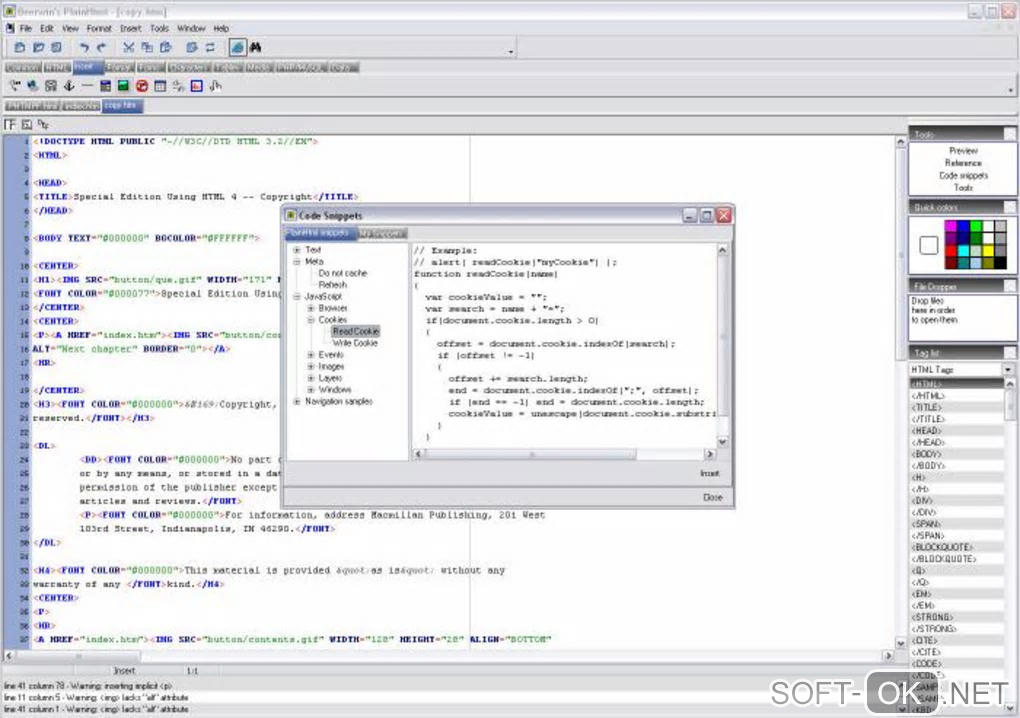Click the Replace arrows toolbar icon
This screenshot has width=1020, height=718.
coord(210,47)
